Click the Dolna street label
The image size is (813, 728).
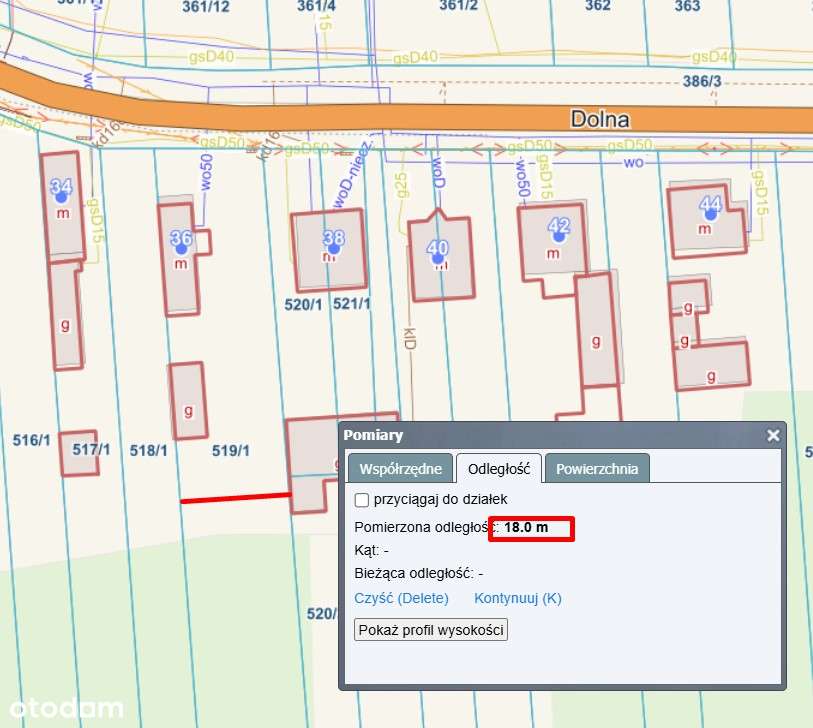click(600, 119)
